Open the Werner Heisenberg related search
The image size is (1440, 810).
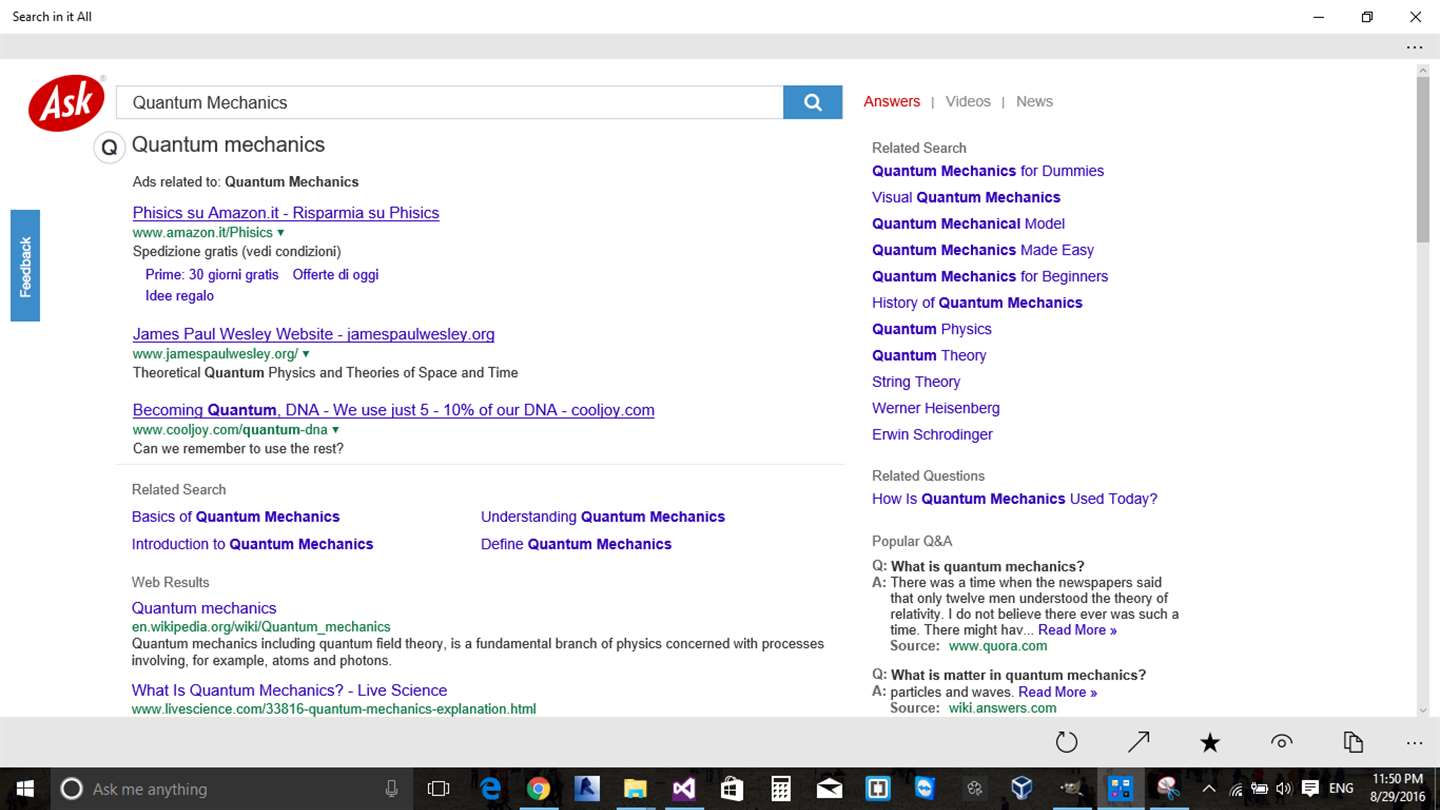click(x=936, y=408)
